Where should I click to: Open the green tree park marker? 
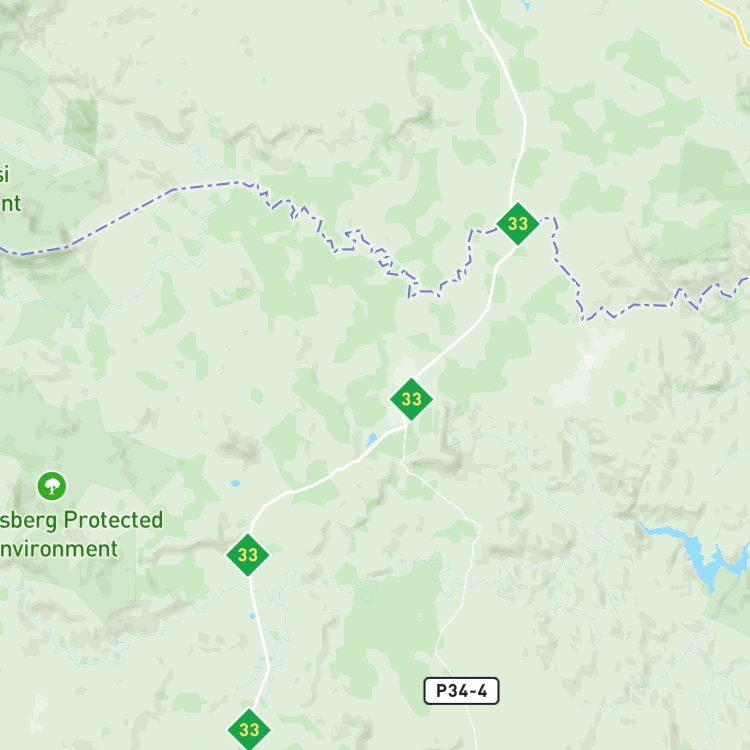pyautogui.click(x=52, y=486)
